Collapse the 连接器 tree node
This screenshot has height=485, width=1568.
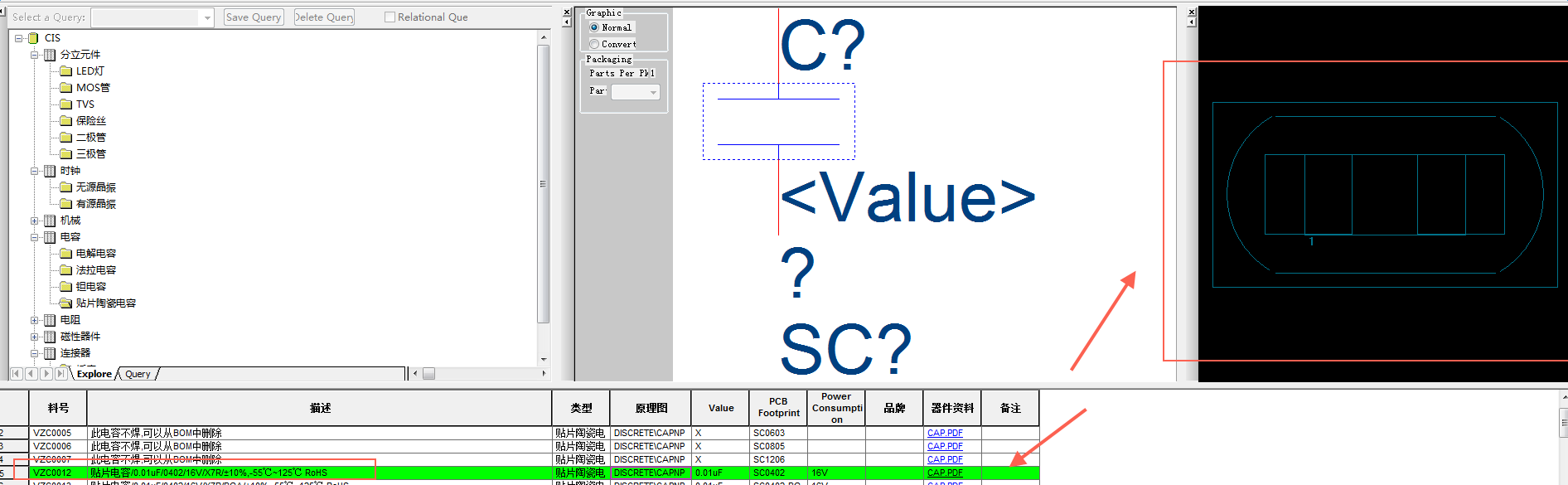35,353
